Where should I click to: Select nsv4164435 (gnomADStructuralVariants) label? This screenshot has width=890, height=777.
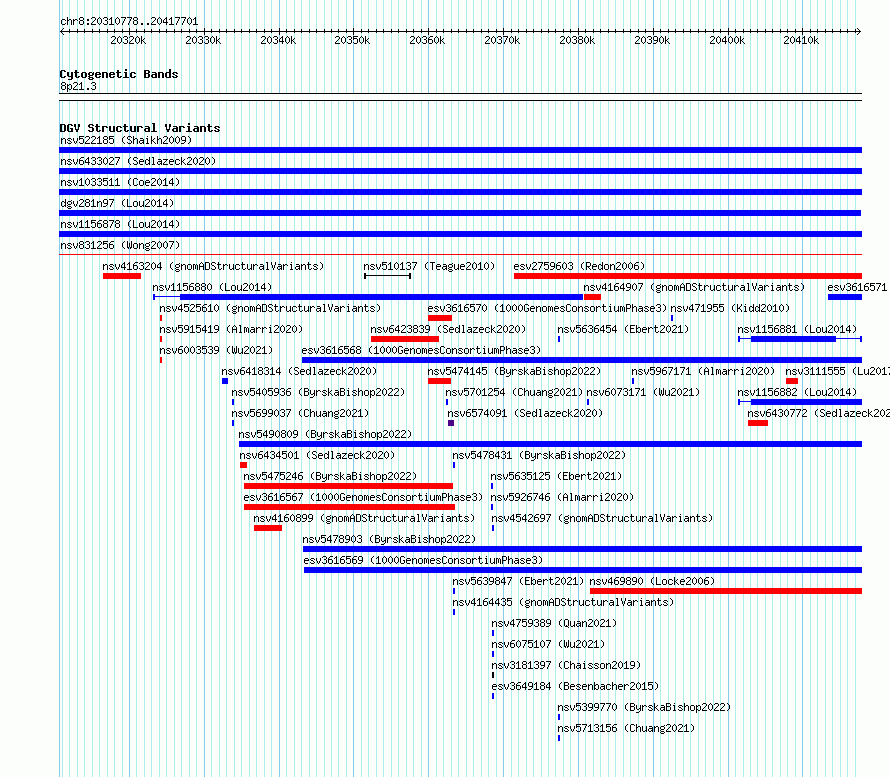point(563,602)
